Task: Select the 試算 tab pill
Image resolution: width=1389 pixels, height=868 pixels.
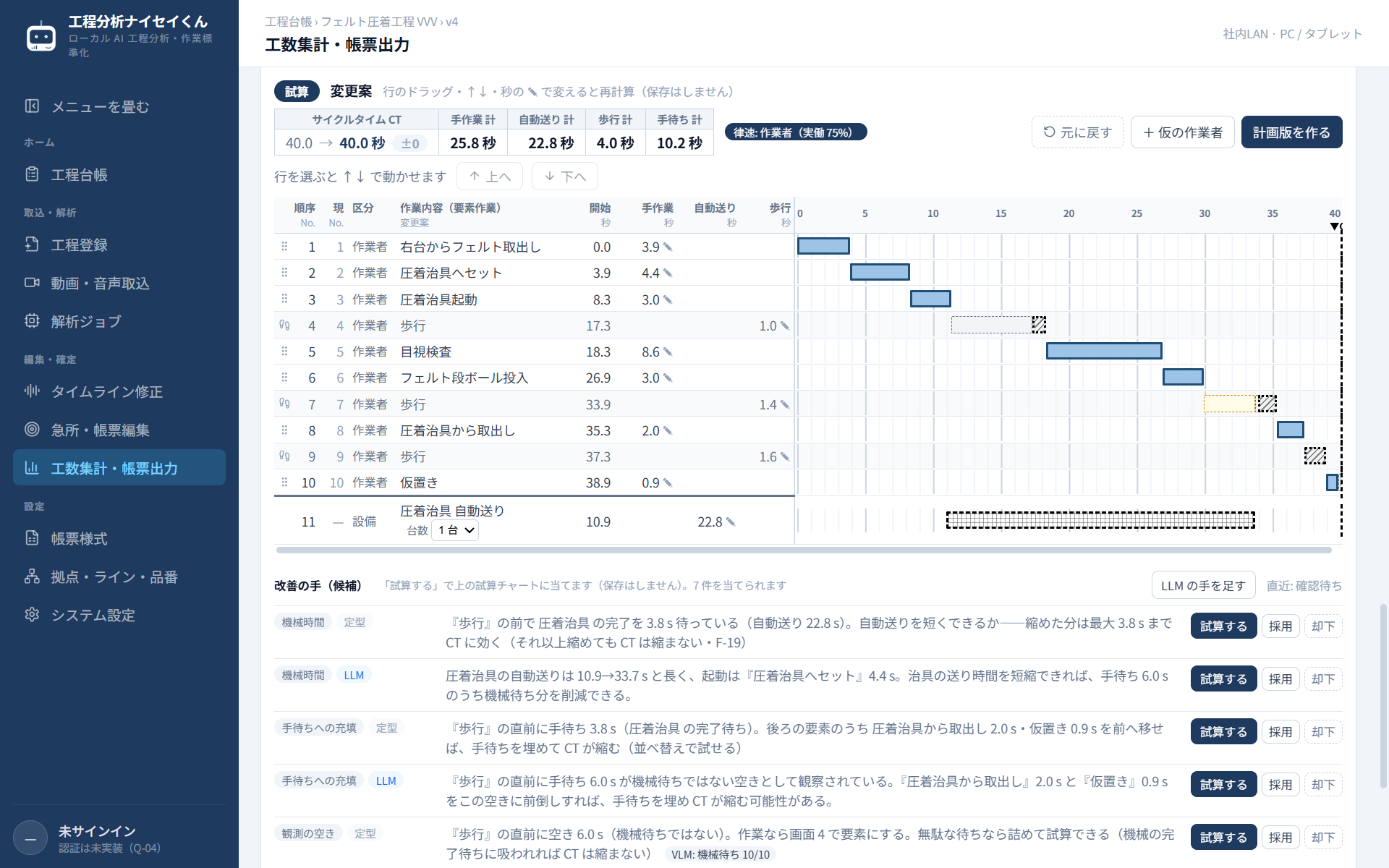Action: (297, 91)
